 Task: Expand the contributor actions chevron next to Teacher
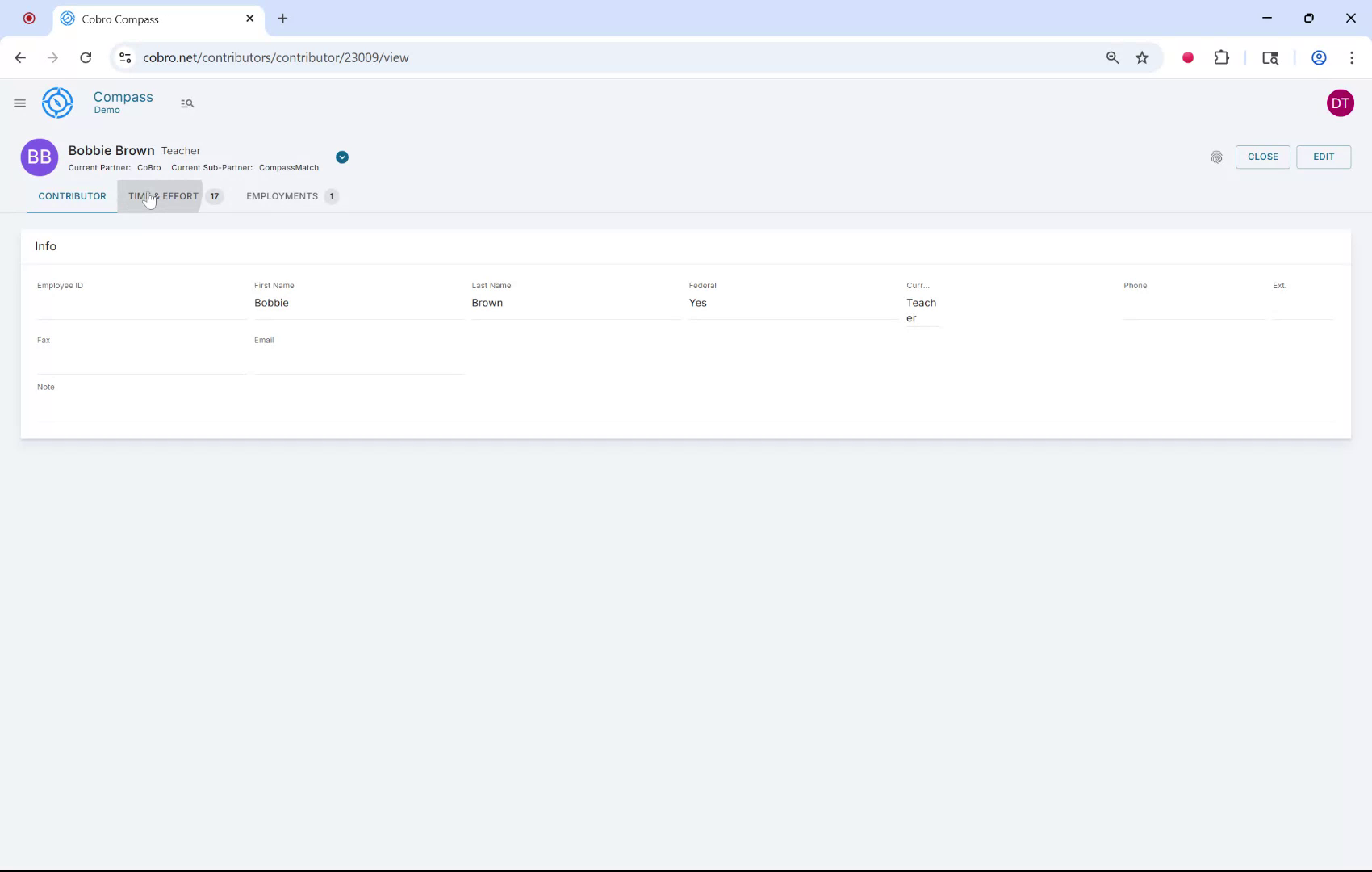tap(341, 157)
